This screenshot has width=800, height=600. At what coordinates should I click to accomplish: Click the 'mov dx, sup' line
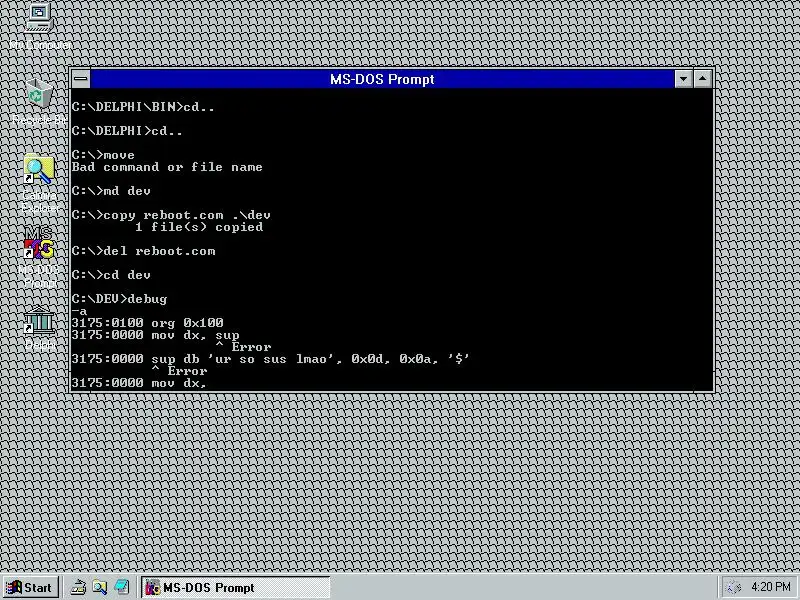155,335
